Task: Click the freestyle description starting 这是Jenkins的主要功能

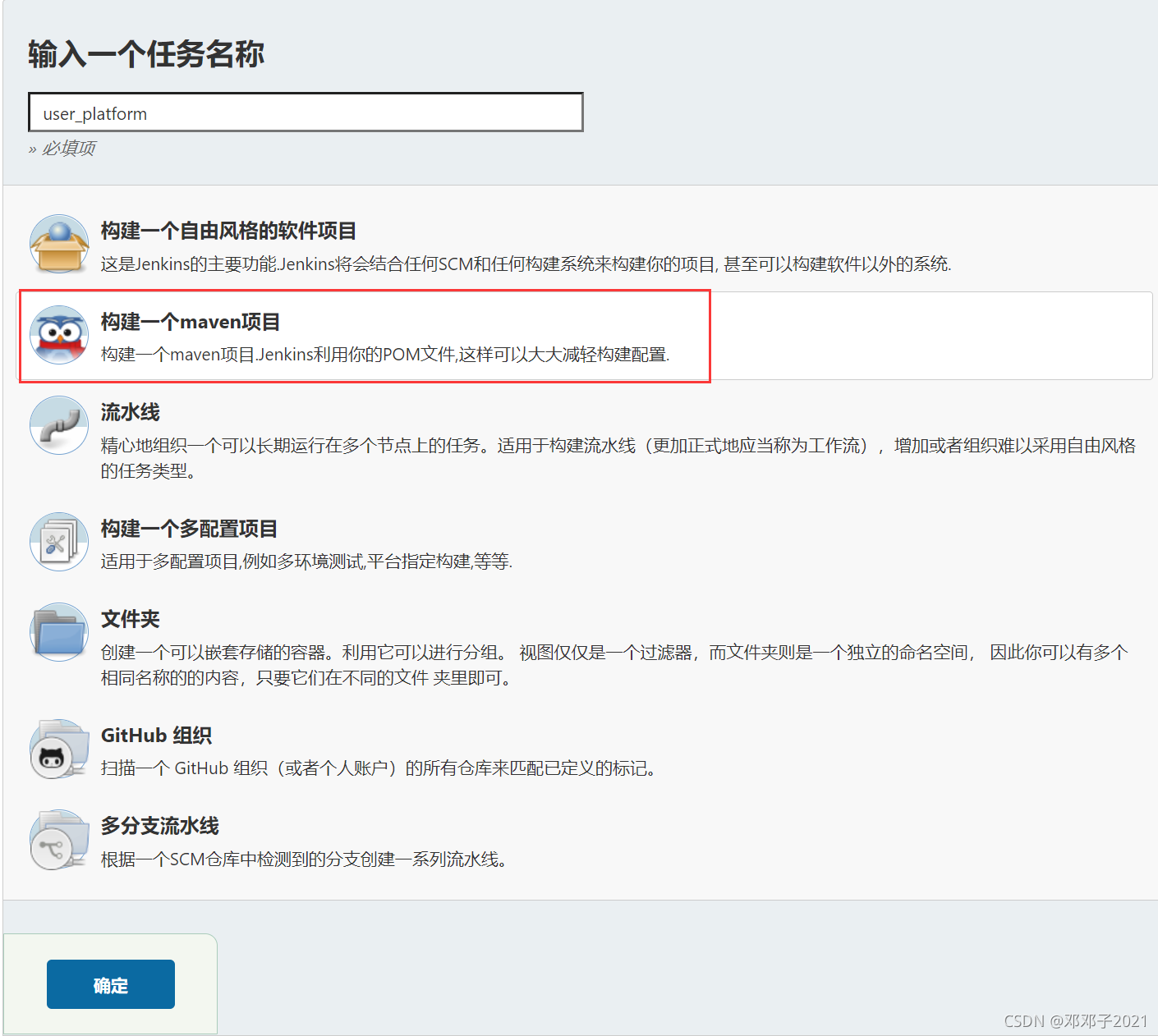Action: click(526, 264)
